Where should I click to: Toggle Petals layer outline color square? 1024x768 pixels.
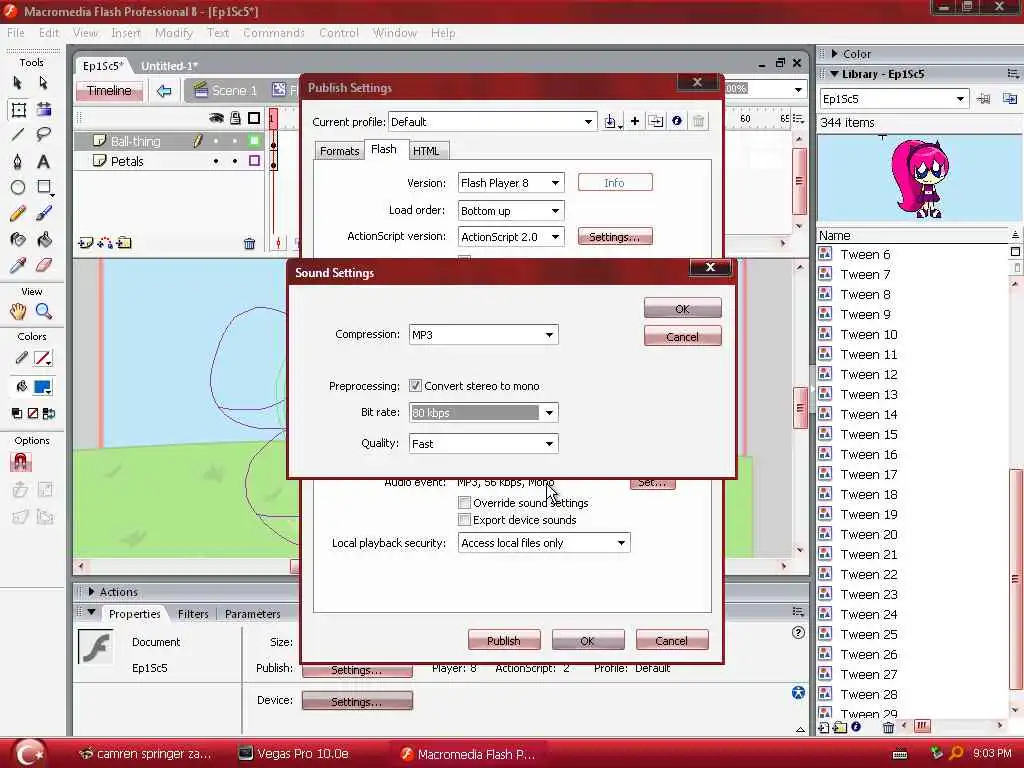pos(255,161)
